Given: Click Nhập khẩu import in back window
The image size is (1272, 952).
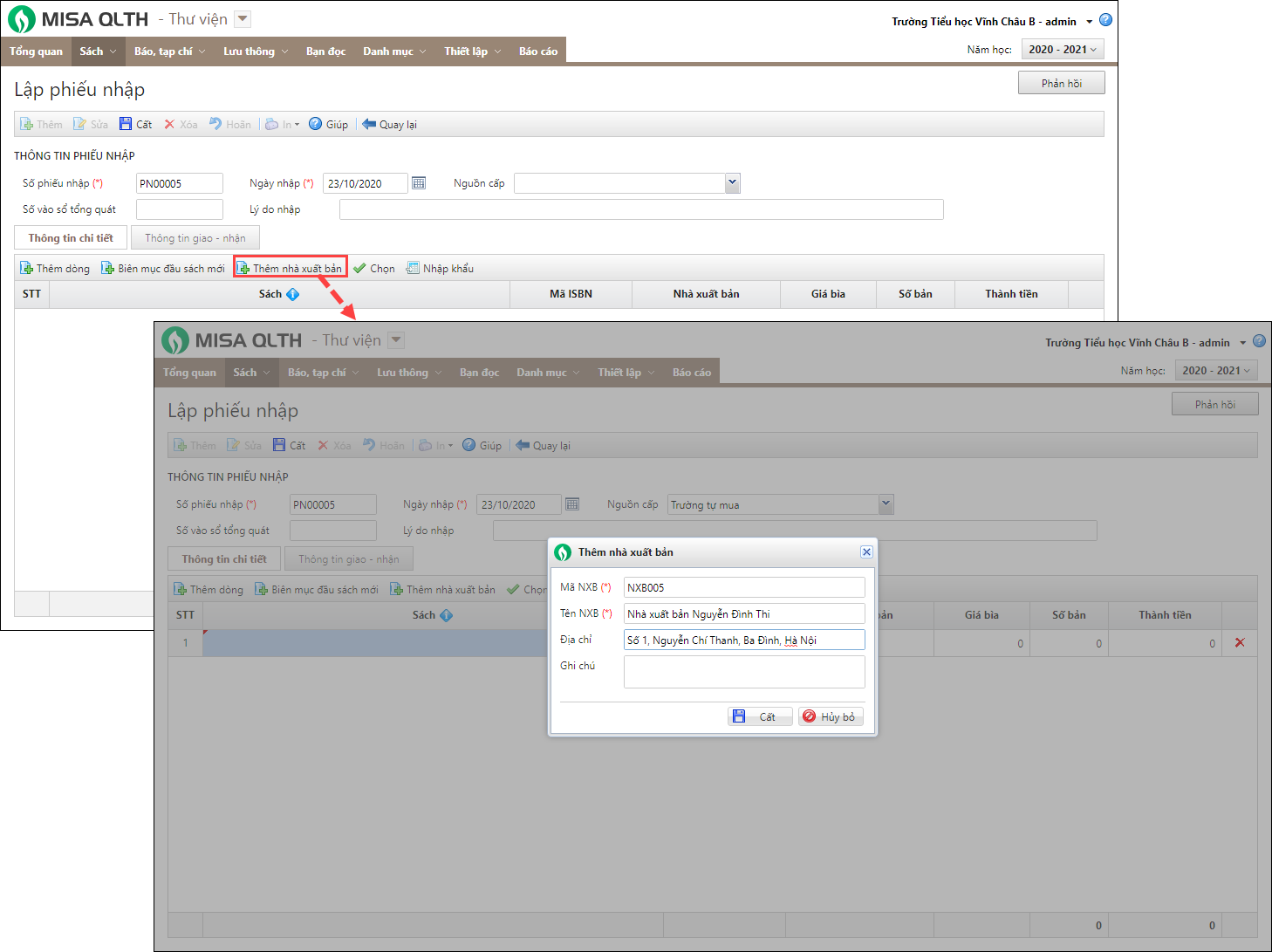Looking at the screenshot, I should (x=440, y=269).
